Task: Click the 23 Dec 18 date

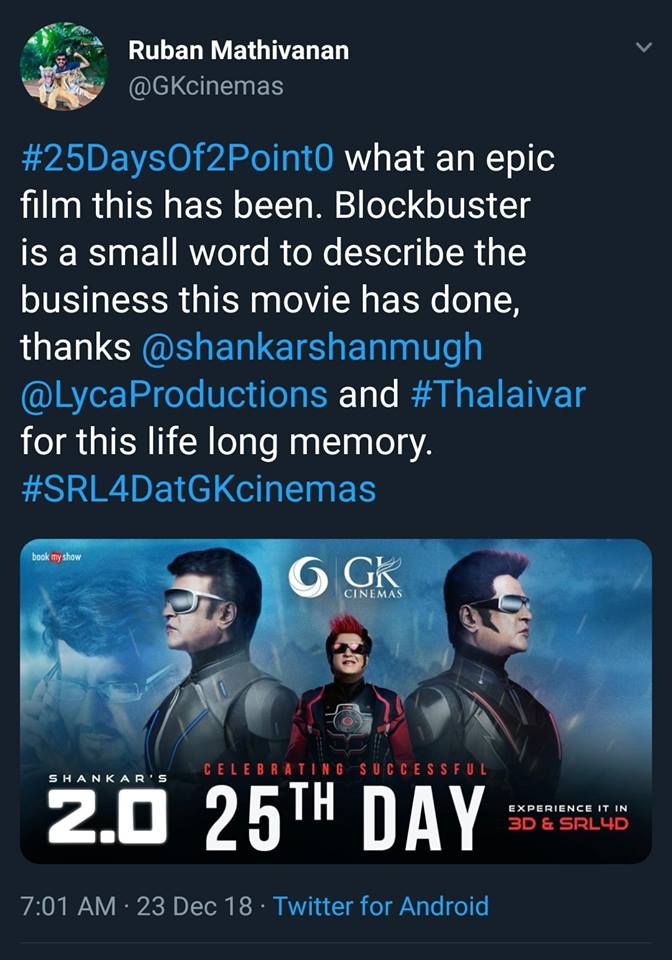Action: pos(195,906)
